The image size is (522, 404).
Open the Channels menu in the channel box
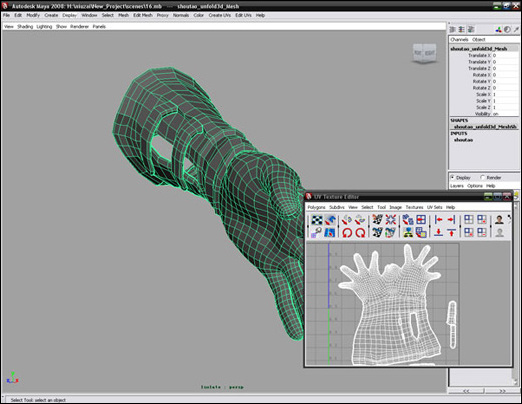[x=459, y=40]
